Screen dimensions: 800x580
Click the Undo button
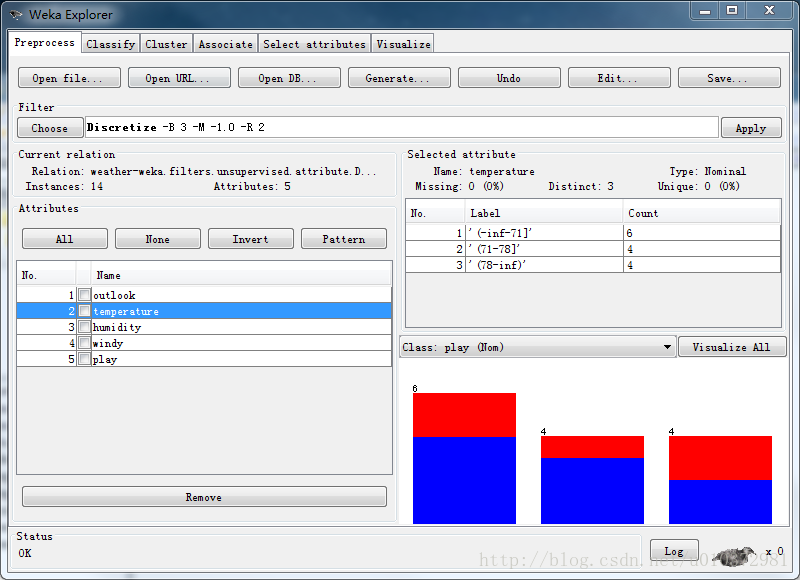coord(509,78)
